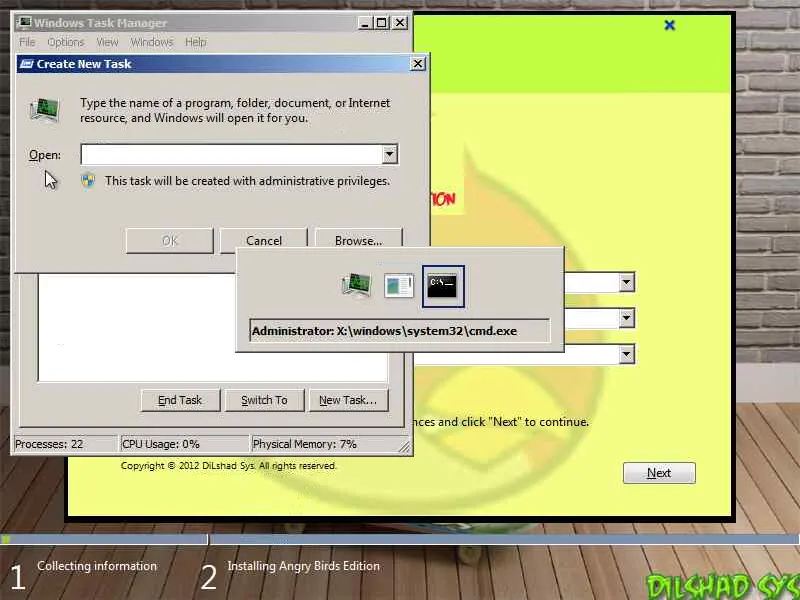Minimize the Windows Task Manager window
Screen dimensions: 800x600
click(x=364, y=22)
